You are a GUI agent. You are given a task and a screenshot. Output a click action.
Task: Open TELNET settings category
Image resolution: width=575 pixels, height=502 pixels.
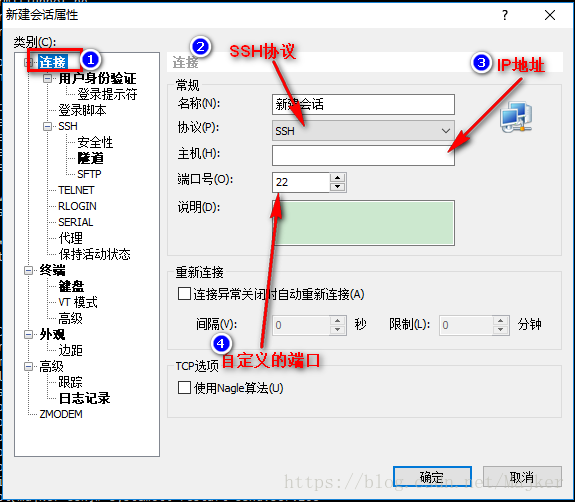click(76, 190)
